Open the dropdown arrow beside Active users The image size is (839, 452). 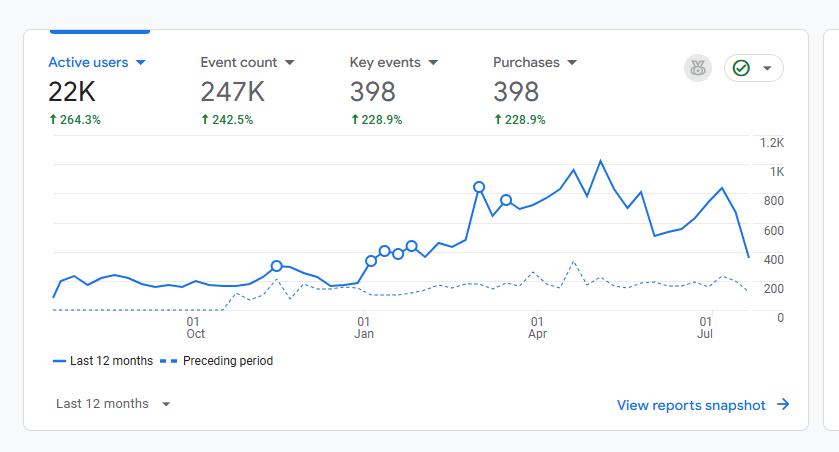pyautogui.click(x=141, y=62)
